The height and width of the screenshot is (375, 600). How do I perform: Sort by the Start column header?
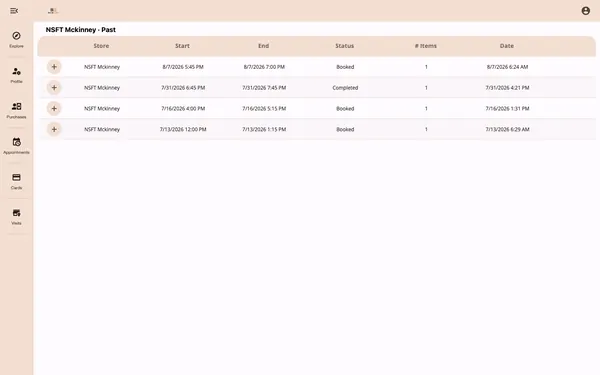[183, 46]
